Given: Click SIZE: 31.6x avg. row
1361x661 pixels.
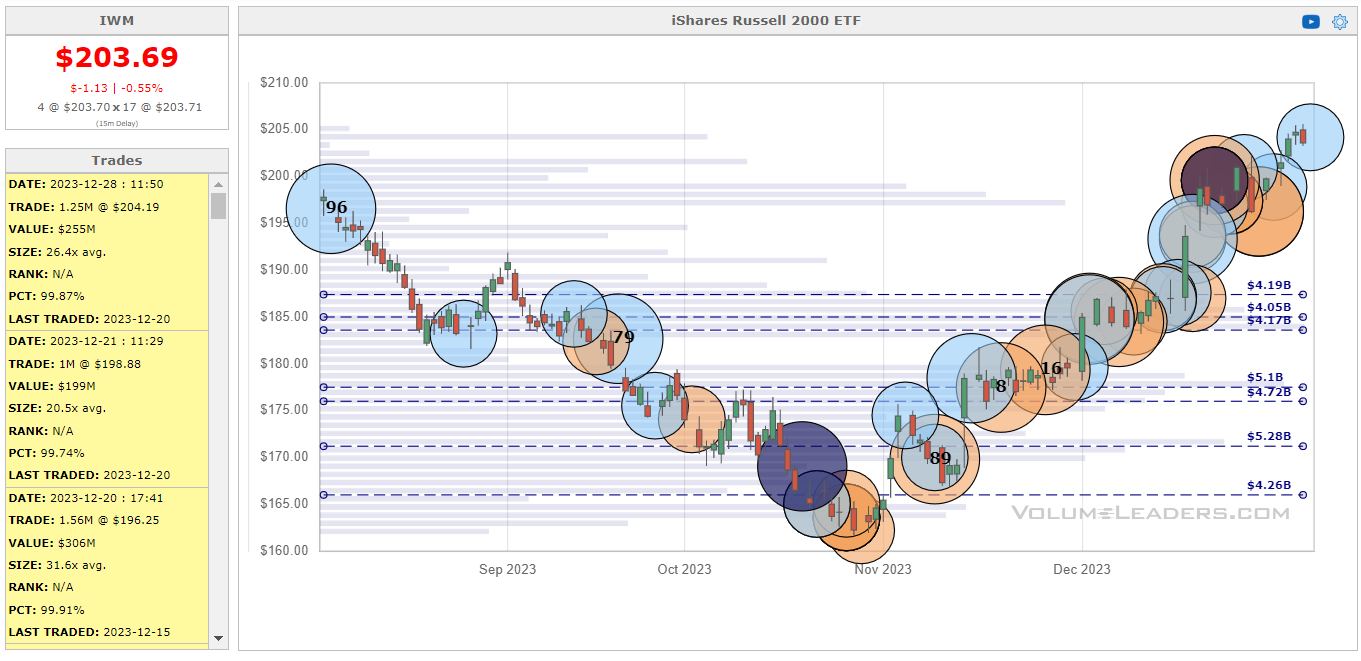Looking at the screenshot, I should coord(107,565).
